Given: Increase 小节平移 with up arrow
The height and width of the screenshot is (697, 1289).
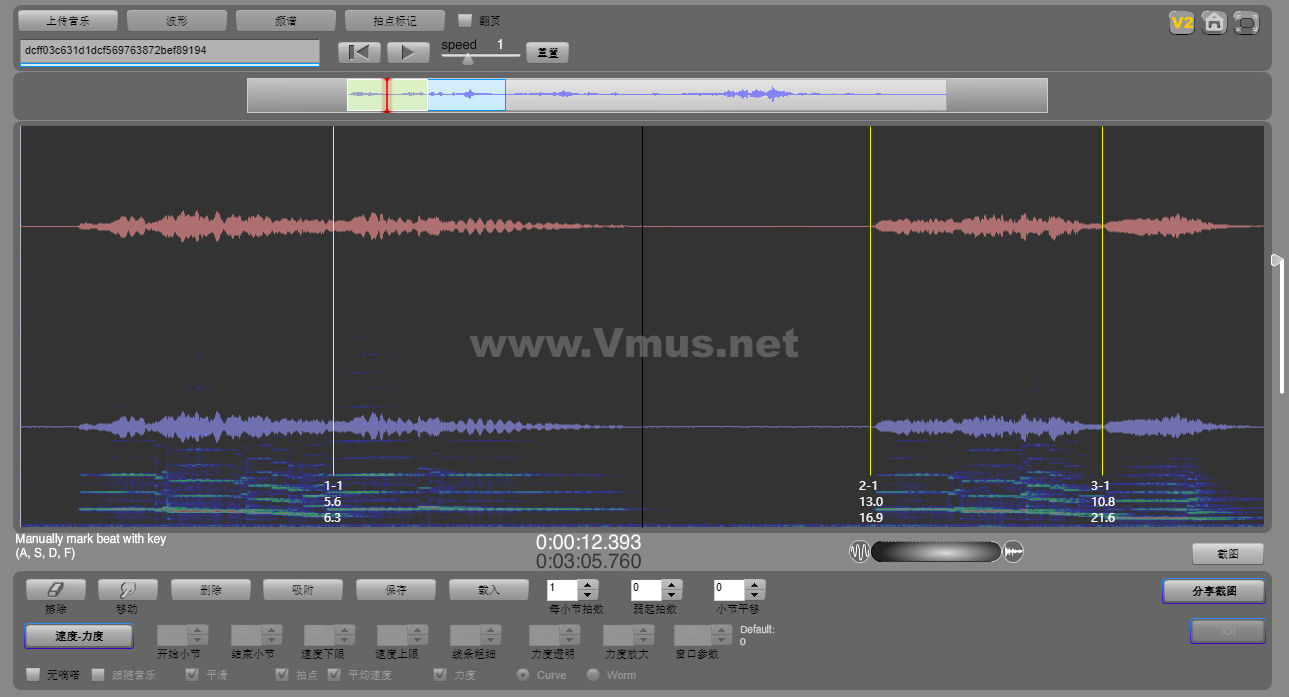Looking at the screenshot, I should pos(756,585).
